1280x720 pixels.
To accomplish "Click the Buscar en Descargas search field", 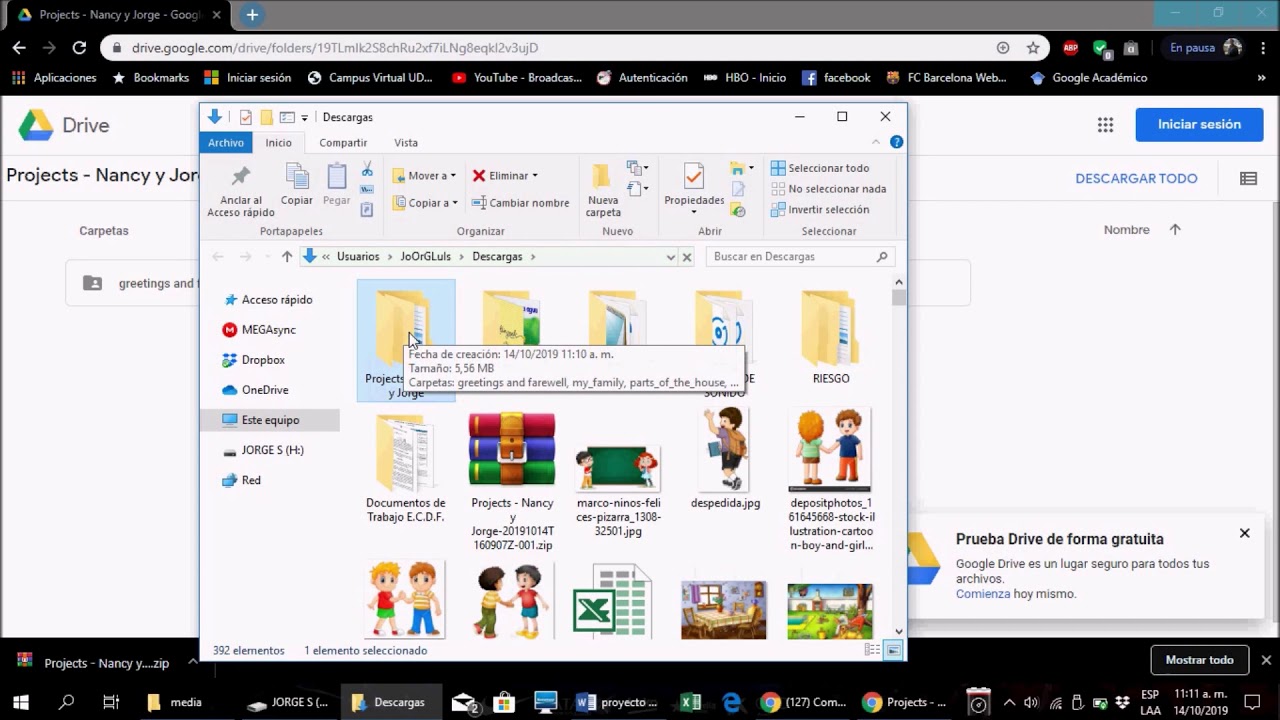I will click(x=800, y=257).
